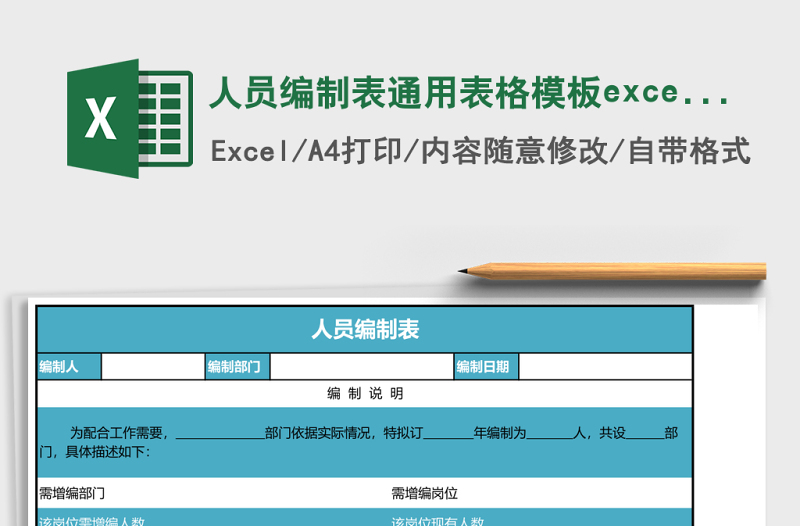Click the green Excel logo icon
800x526 pixels.
coord(129,119)
